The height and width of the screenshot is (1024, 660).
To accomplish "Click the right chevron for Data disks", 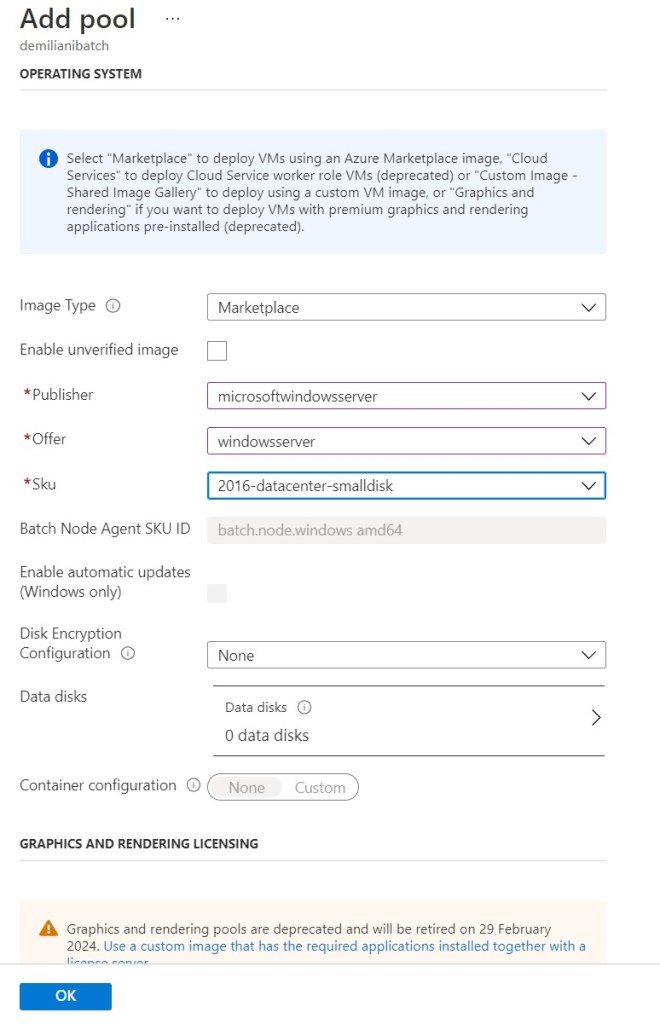I will 596,718.
